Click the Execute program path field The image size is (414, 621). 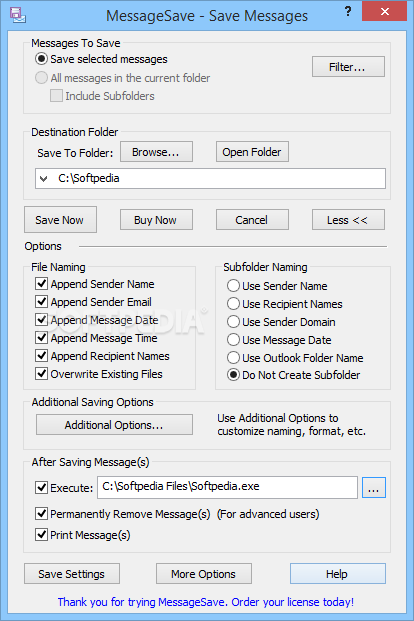click(x=227, y=487)
